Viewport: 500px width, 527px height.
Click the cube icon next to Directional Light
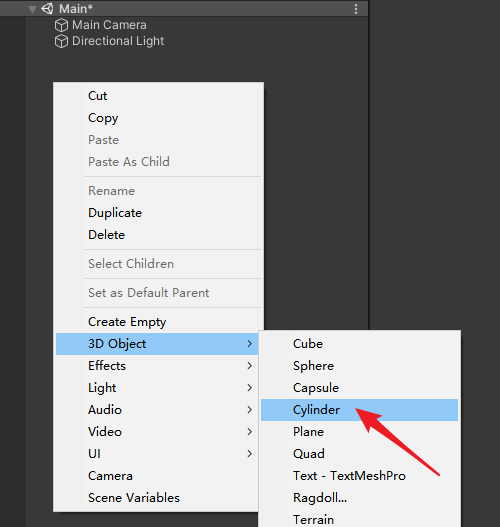(61, 41)
